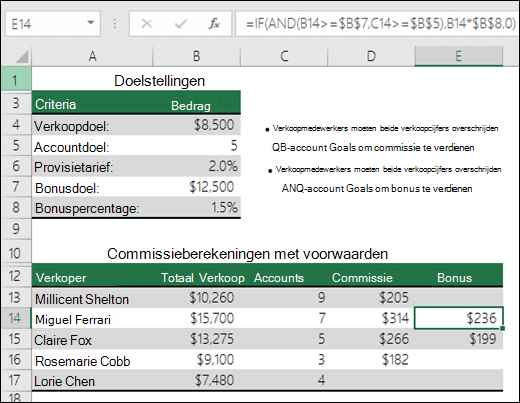Select the $199 bonus cell
Viewport: 520px width, 403px height.
coord(459,339)
